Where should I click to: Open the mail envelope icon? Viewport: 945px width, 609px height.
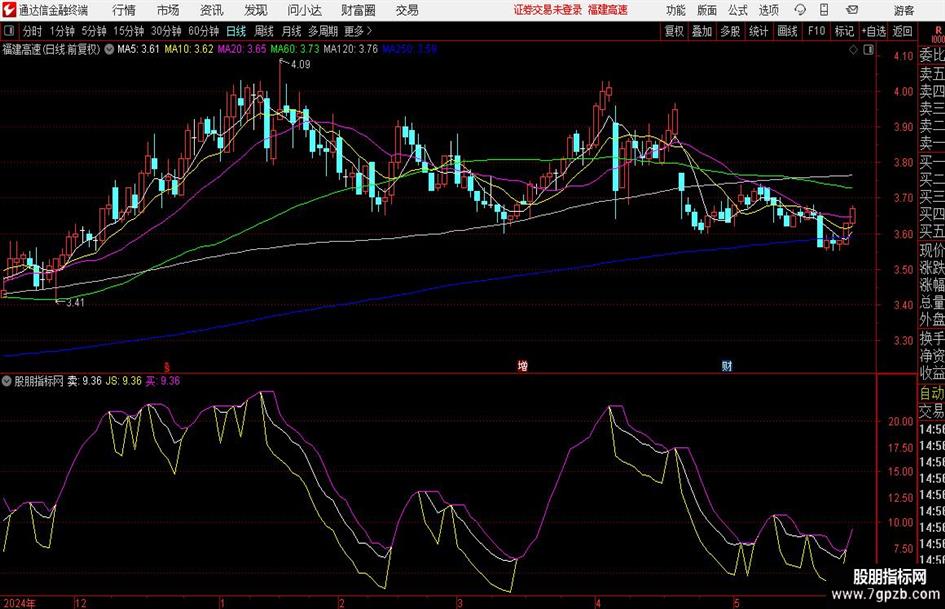coord(852,10)
